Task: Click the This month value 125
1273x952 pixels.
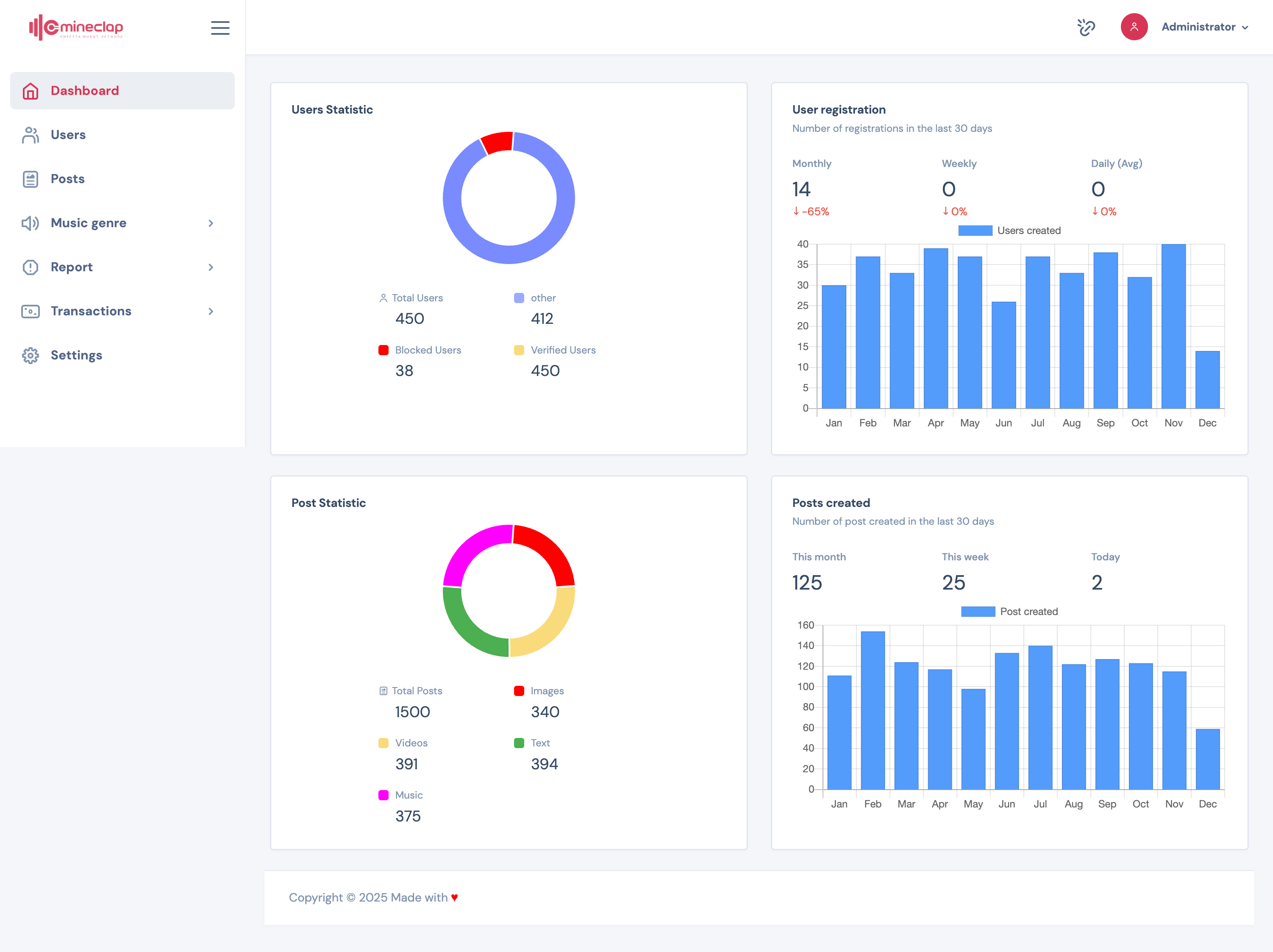Action: pyautogui.click(x=807, y=582)
